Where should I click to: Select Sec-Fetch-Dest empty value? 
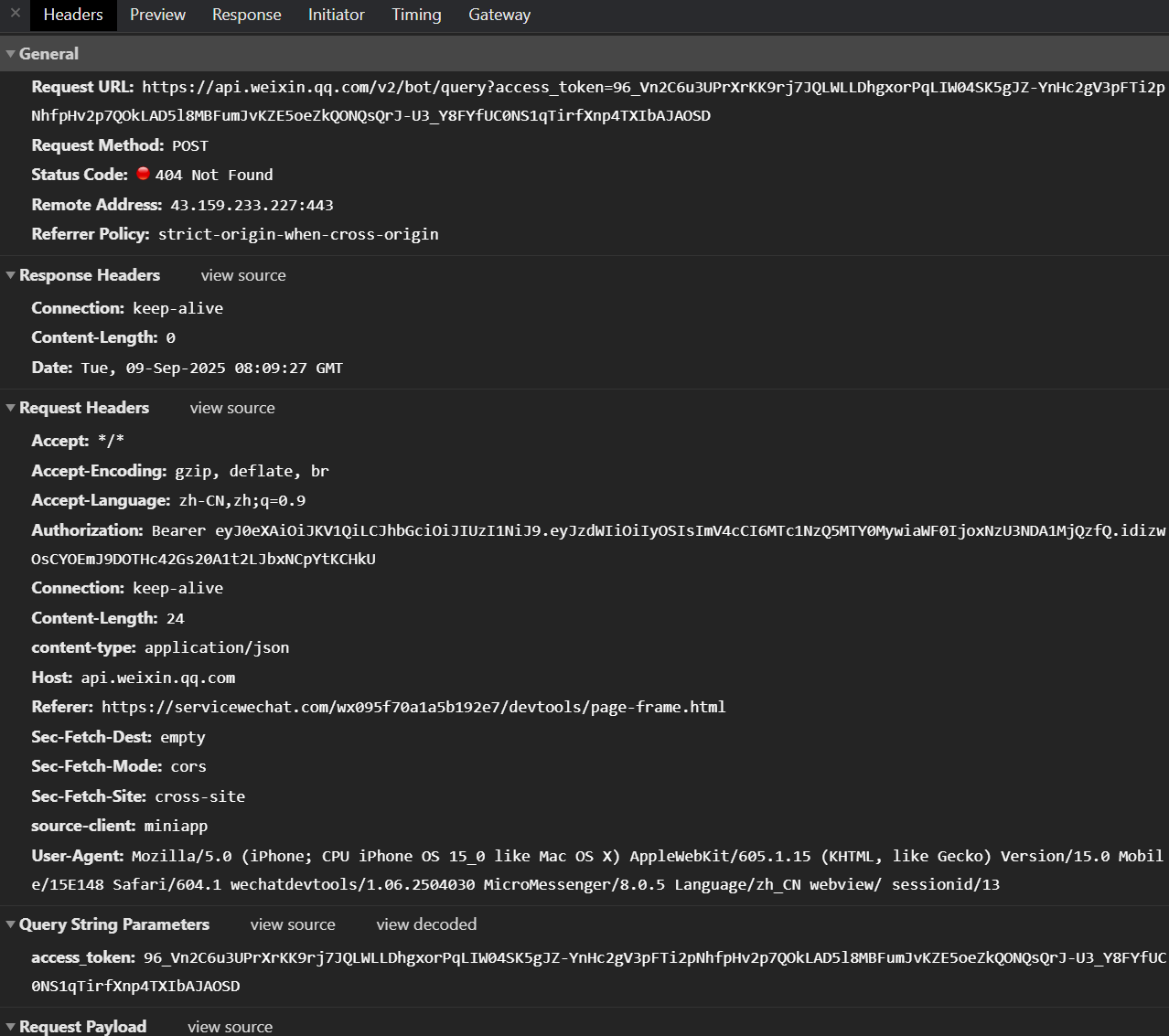coord(183,738)
